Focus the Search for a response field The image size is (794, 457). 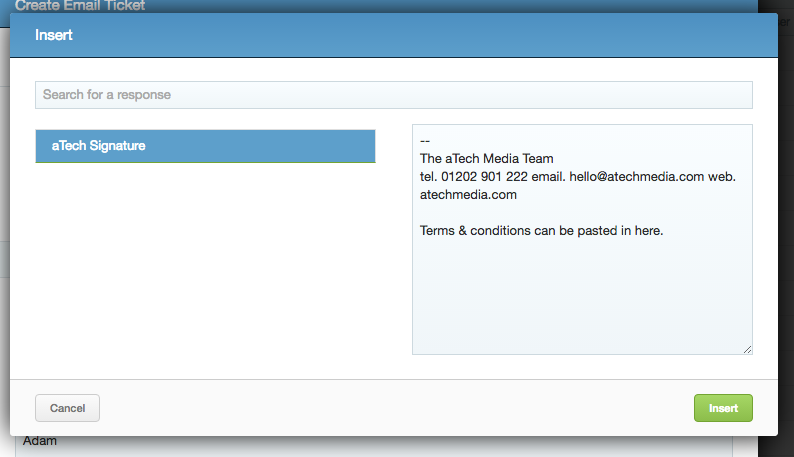(x=393, y=95)
